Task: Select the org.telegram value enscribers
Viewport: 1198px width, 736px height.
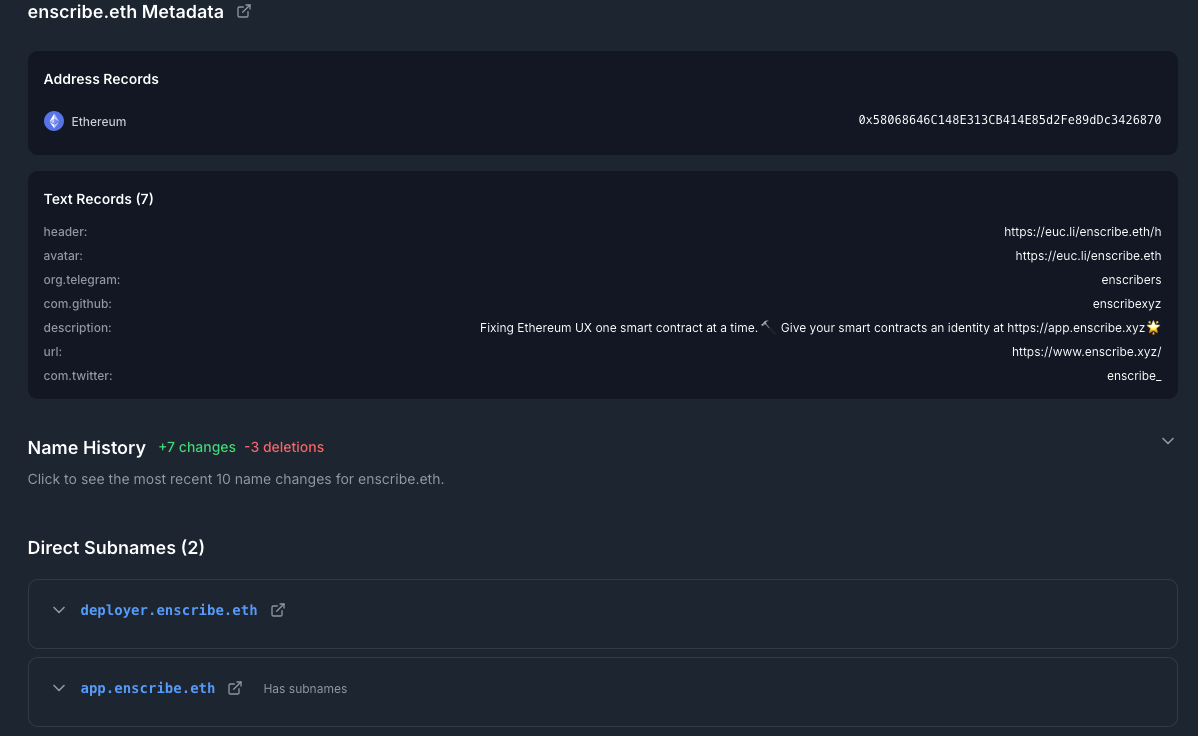Action: pyautogui.click(x=1131, y=280)
